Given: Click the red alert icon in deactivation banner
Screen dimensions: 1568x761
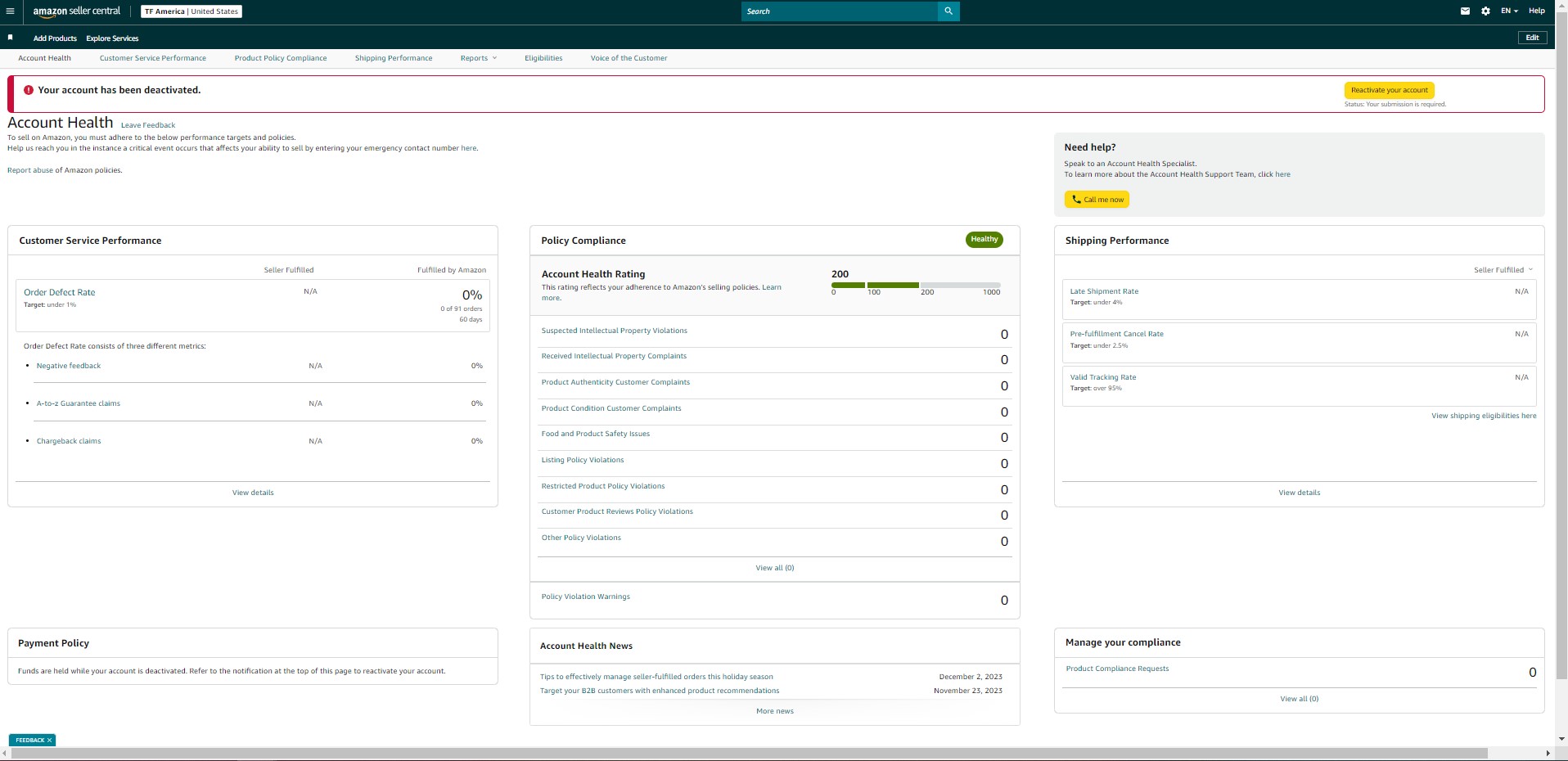Looking at the screenshot, I should click(x=29, y=90).
